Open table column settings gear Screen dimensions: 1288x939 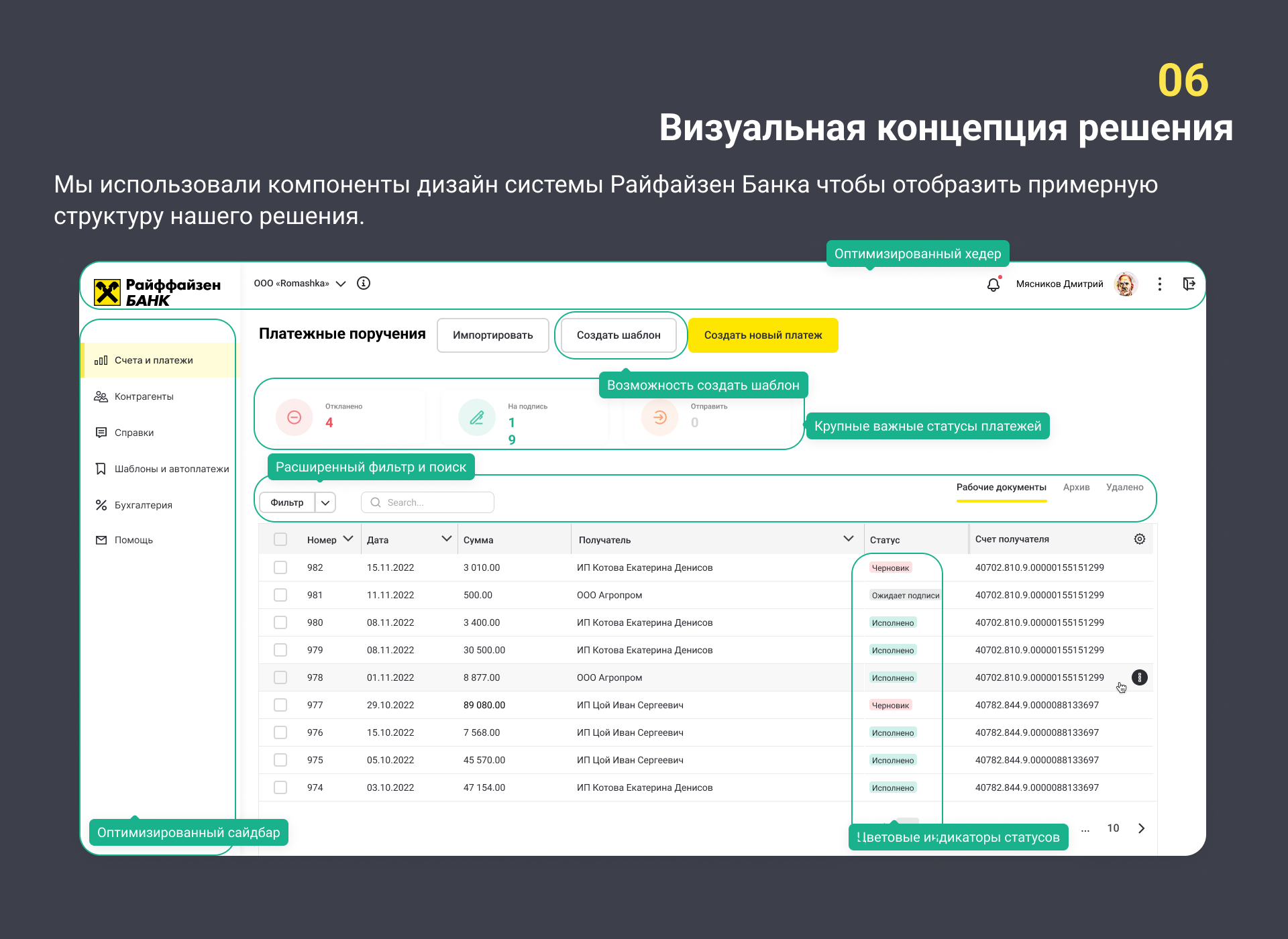point(1139,539)
